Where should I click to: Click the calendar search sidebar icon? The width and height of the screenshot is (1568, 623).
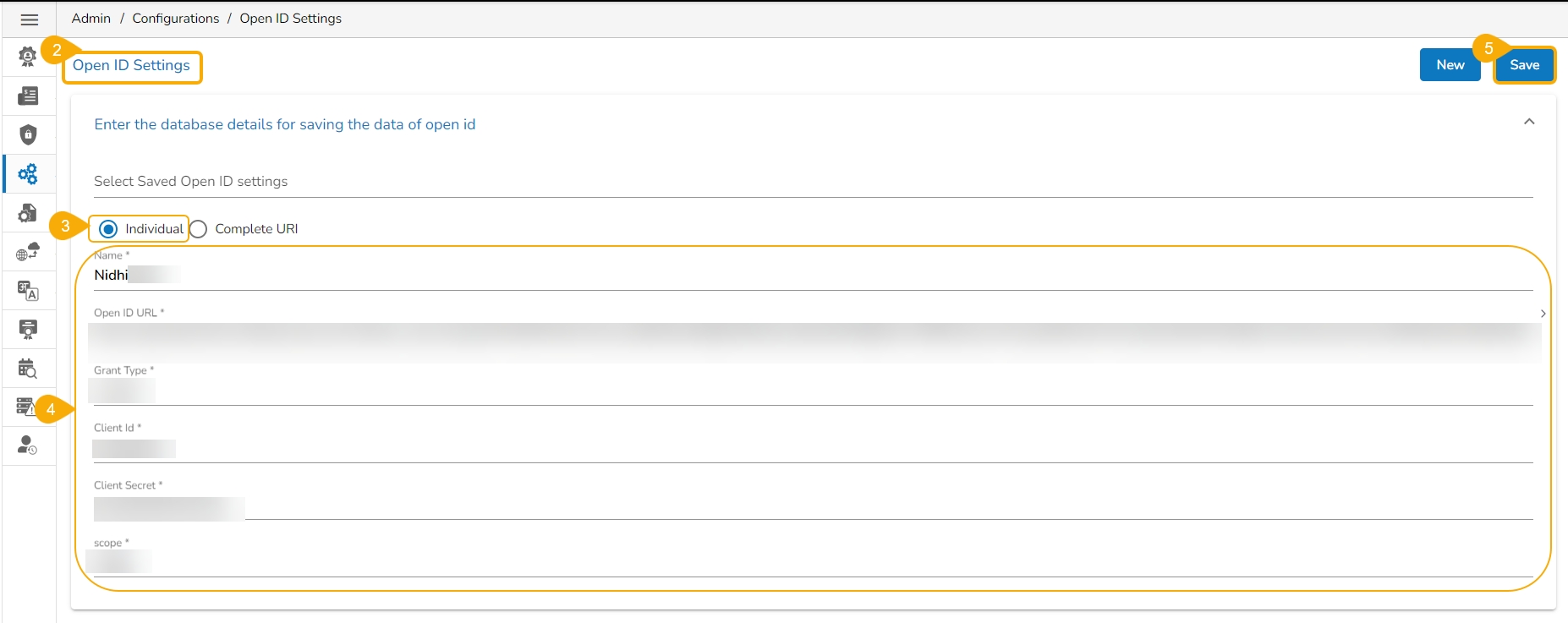[x=29, y=369]
